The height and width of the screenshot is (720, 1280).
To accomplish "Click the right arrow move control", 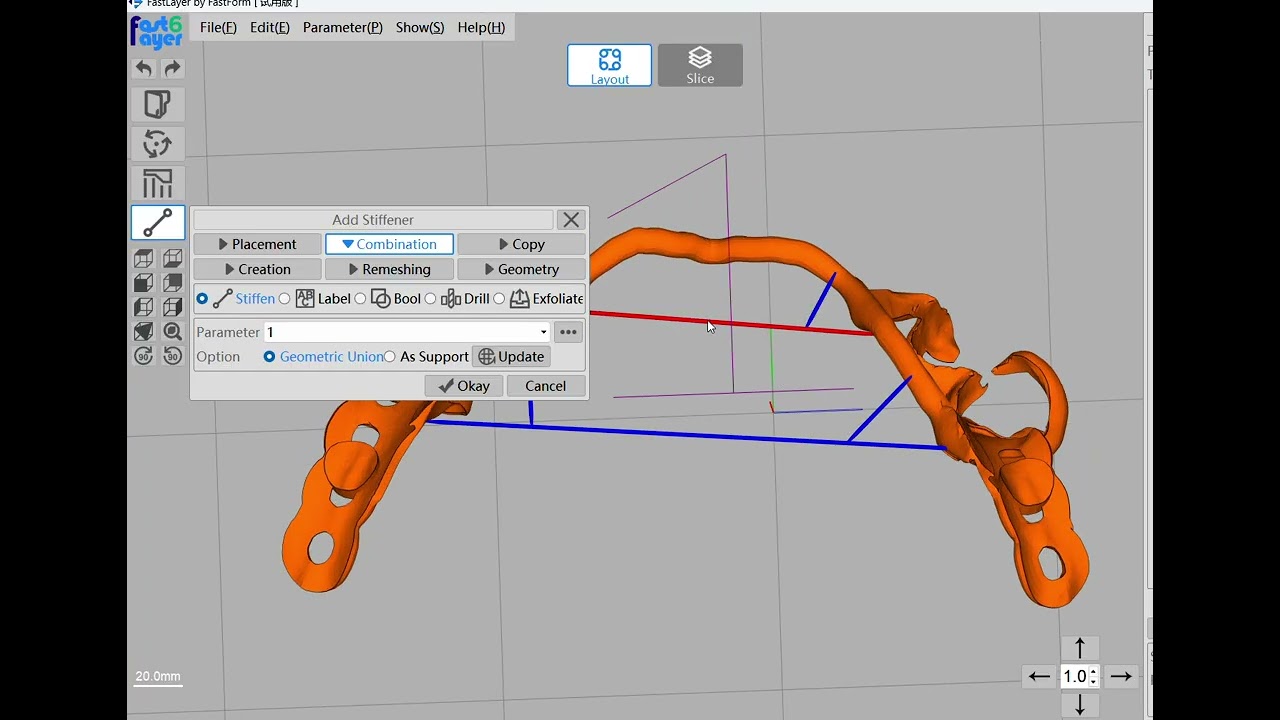I will (1121, 677).
